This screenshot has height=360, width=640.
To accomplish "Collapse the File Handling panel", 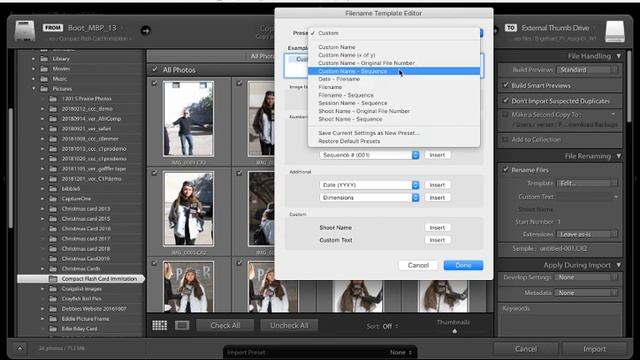I will click(619, 56).
